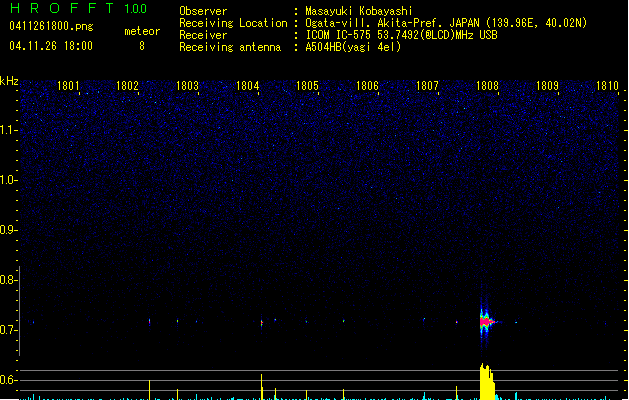Select the 1801 time marker
Viewport: 629px width, 400px height.
coord(70,86)
